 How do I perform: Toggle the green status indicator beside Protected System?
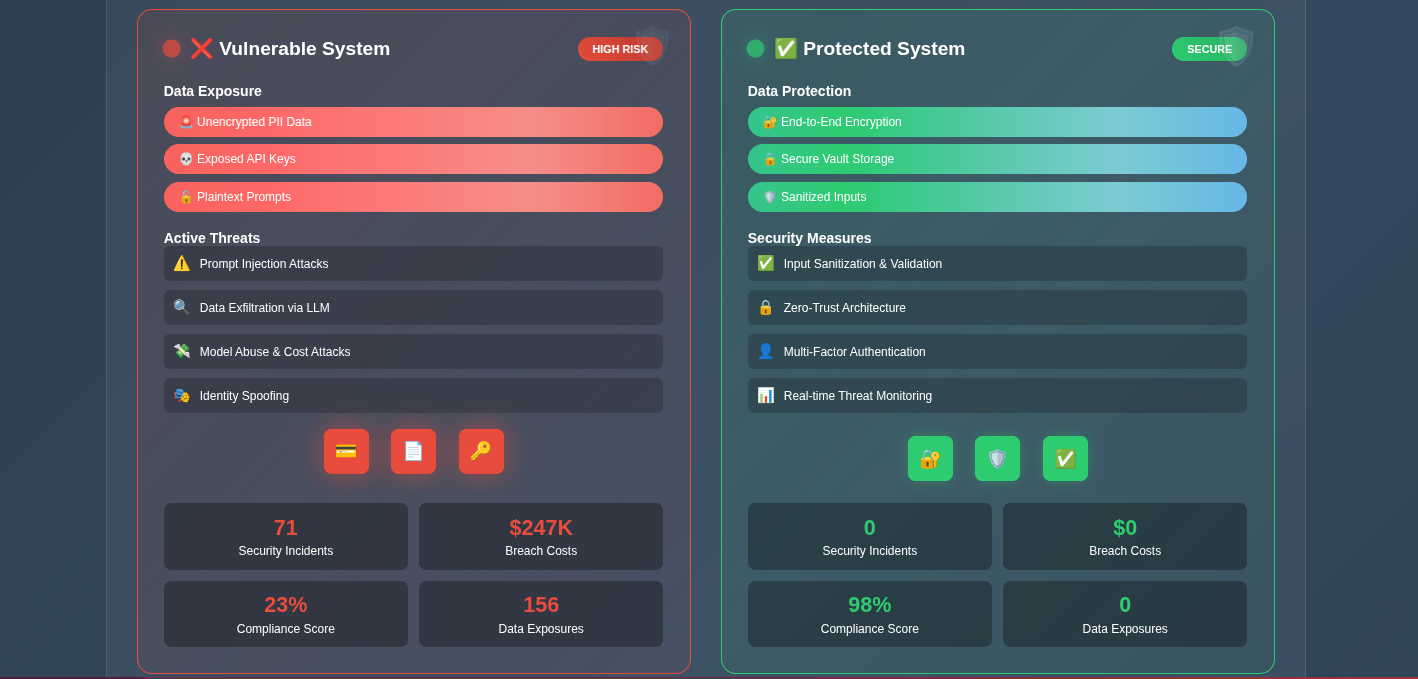tap(755, 47)
